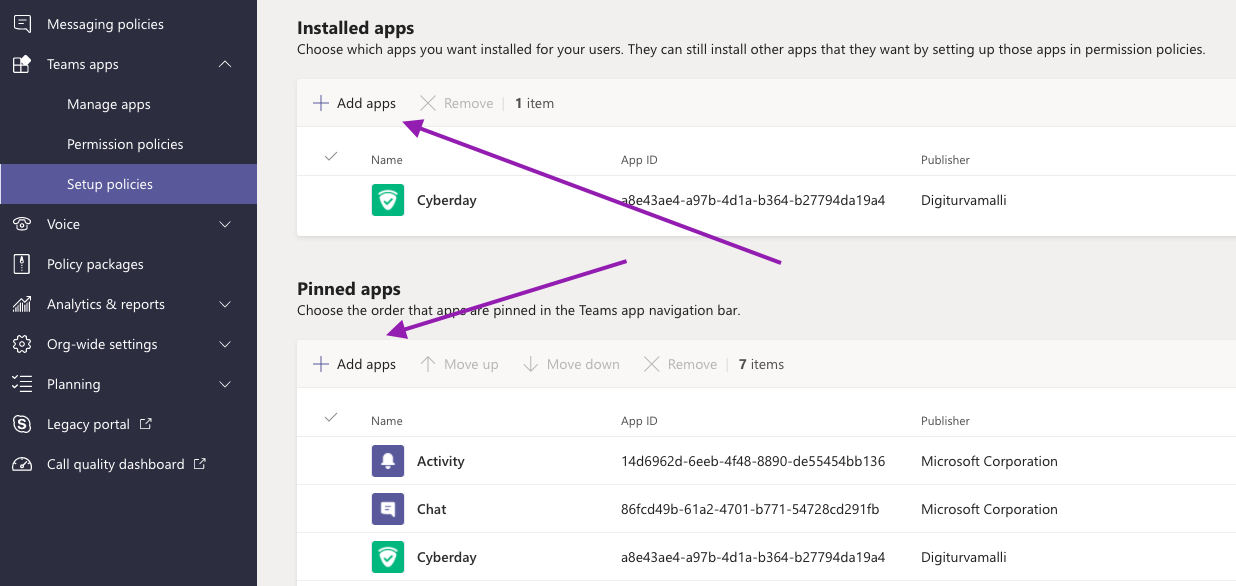Select the Activity app name
This screenshot has width=1236, height=586.
click(x=441, y=461)
